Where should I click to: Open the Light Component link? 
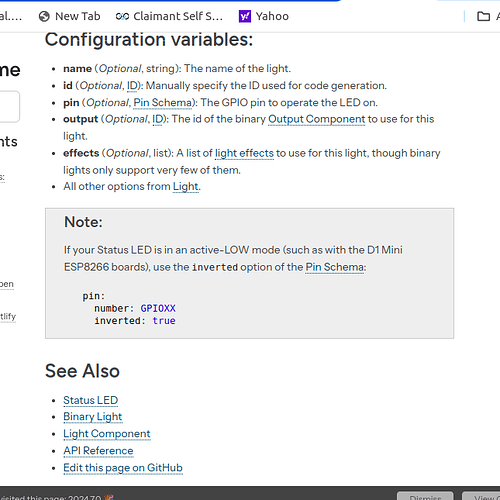(107, 434)
